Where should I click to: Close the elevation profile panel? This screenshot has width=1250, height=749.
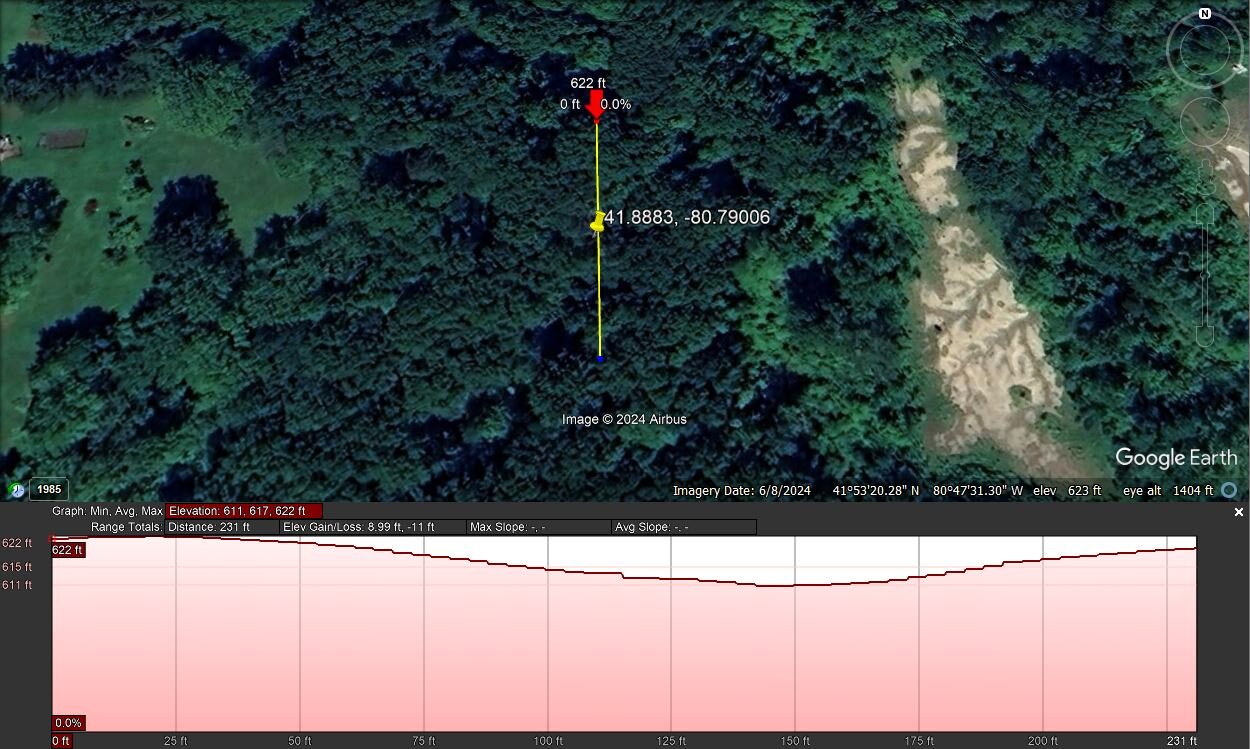pos(1239,512)
